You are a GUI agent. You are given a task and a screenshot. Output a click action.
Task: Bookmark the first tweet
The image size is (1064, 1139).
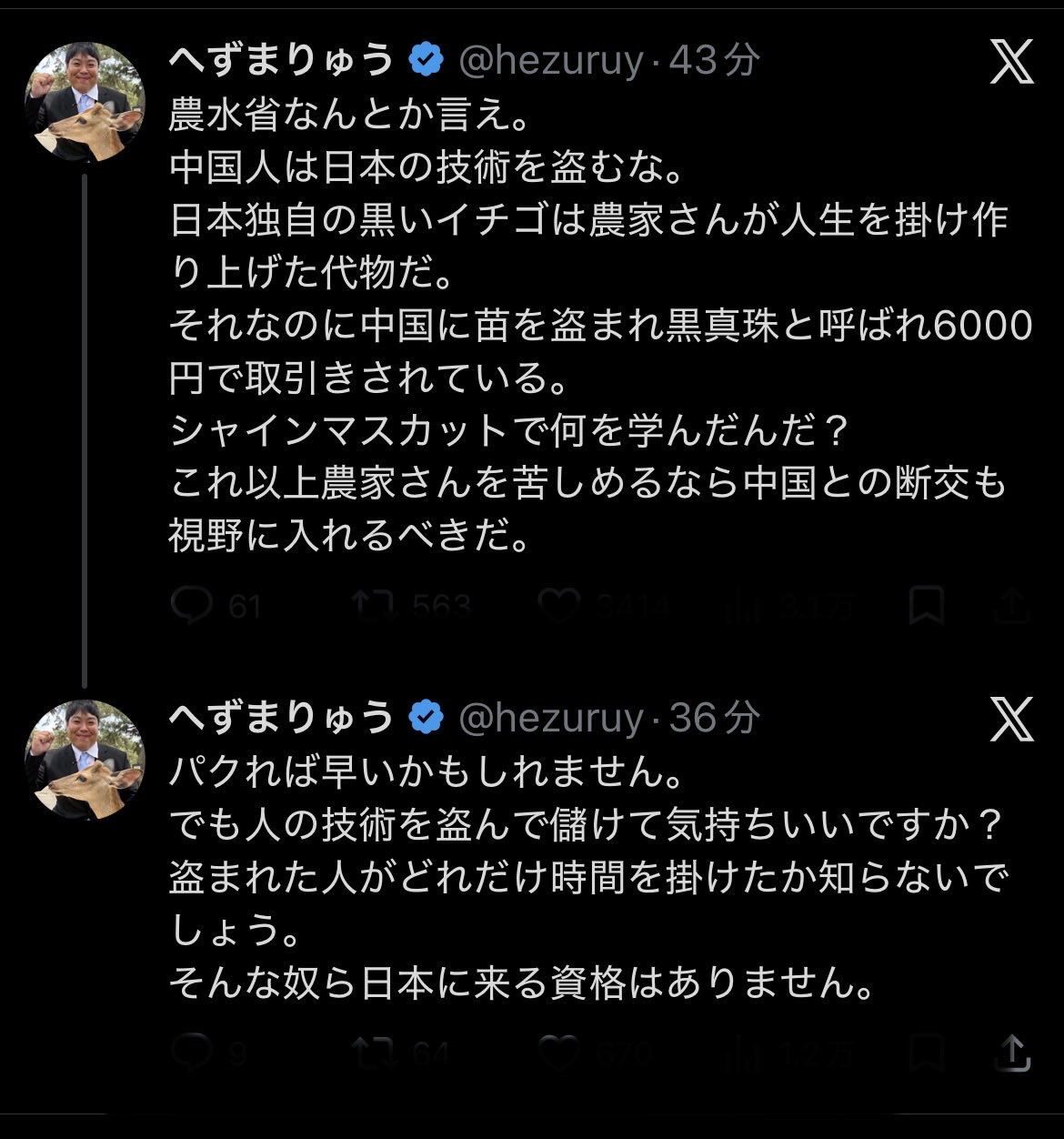coord(927,606)
